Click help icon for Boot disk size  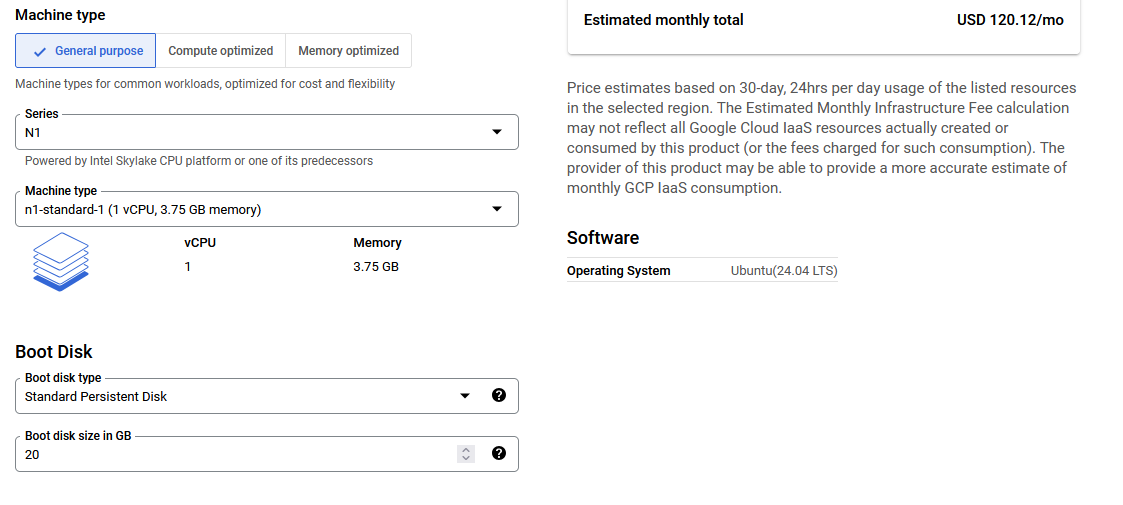click(x=499, y=453)
